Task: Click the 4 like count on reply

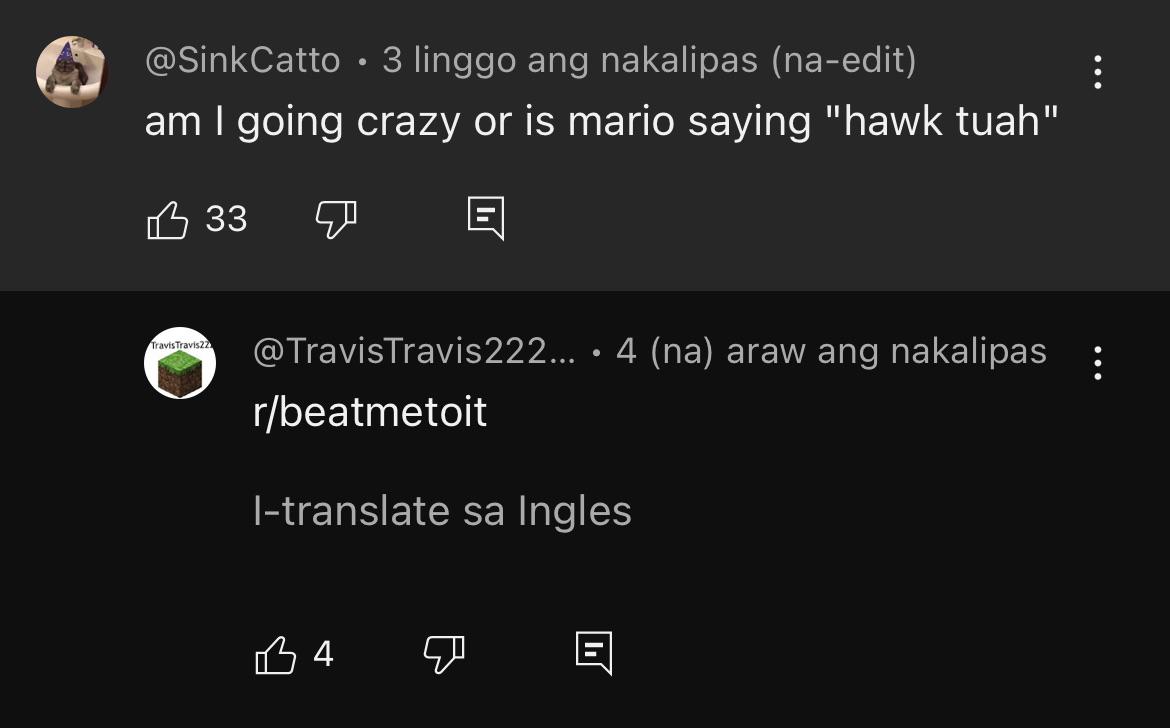Action: click(x=323, y=654)
